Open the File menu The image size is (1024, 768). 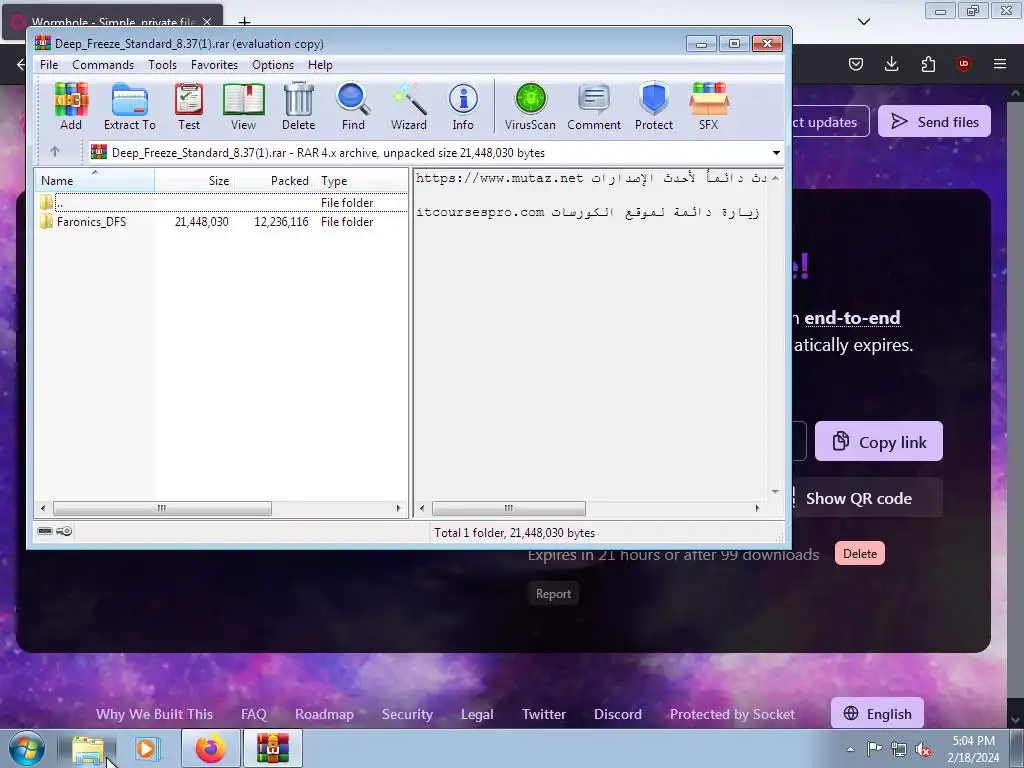pyautogui.click(x=49, y=65)
